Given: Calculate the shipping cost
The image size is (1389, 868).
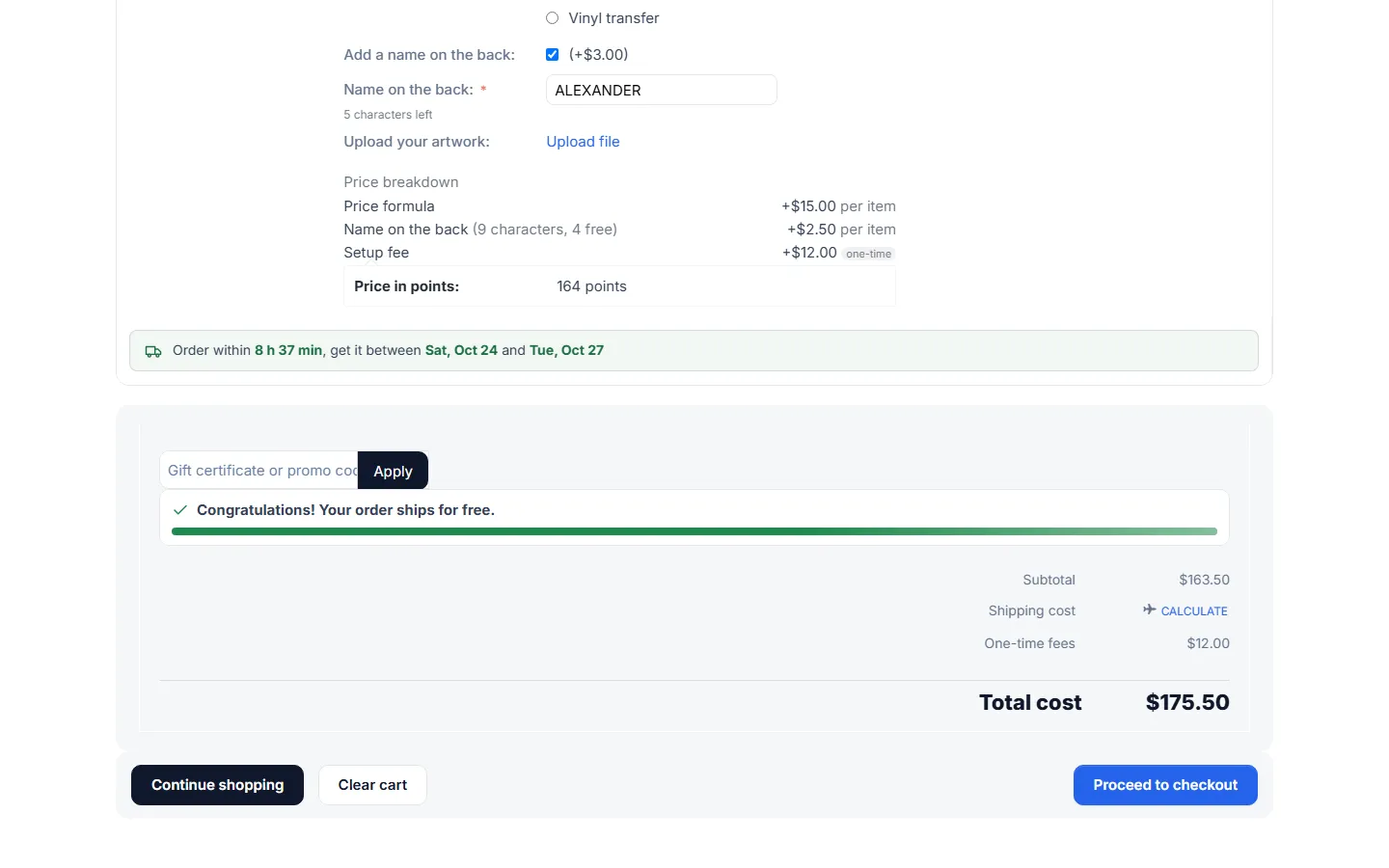Looking at the screenshot, I should click(x=1194, y=611).
